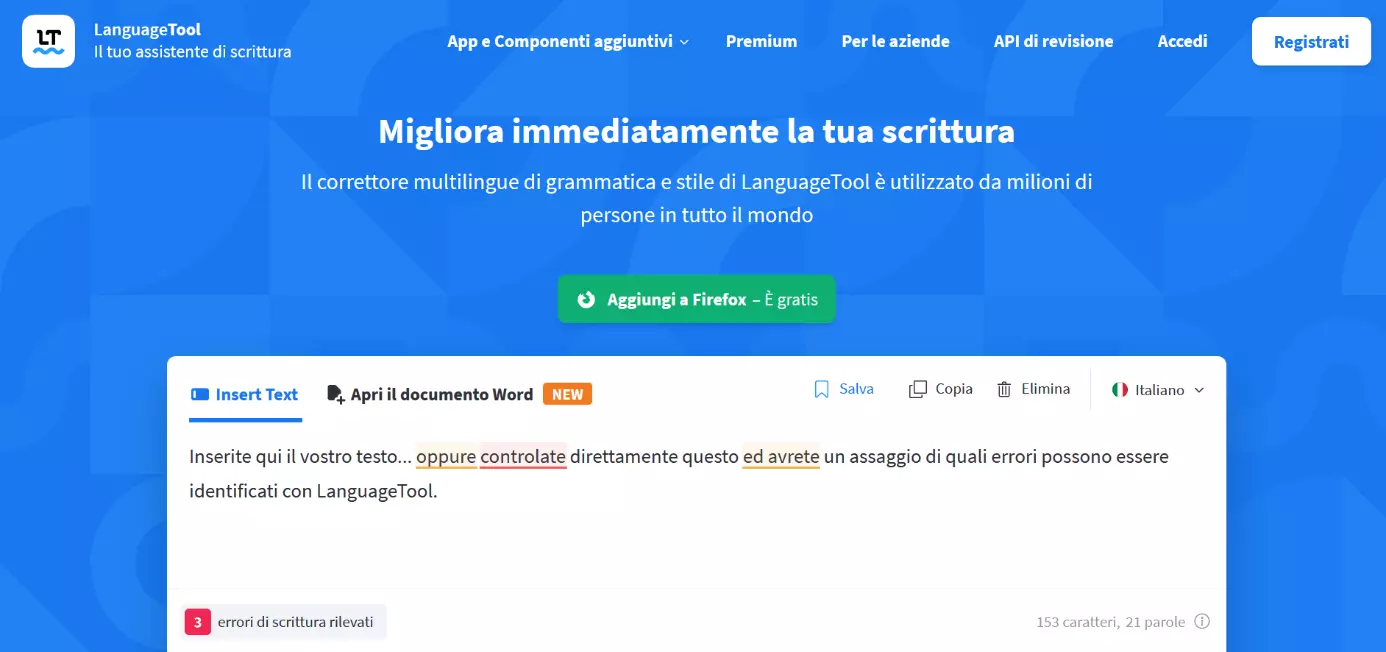Click the Copia copy icon
Image resolution: width=1386 pixels, height=652 pixels.
[917, 389]
